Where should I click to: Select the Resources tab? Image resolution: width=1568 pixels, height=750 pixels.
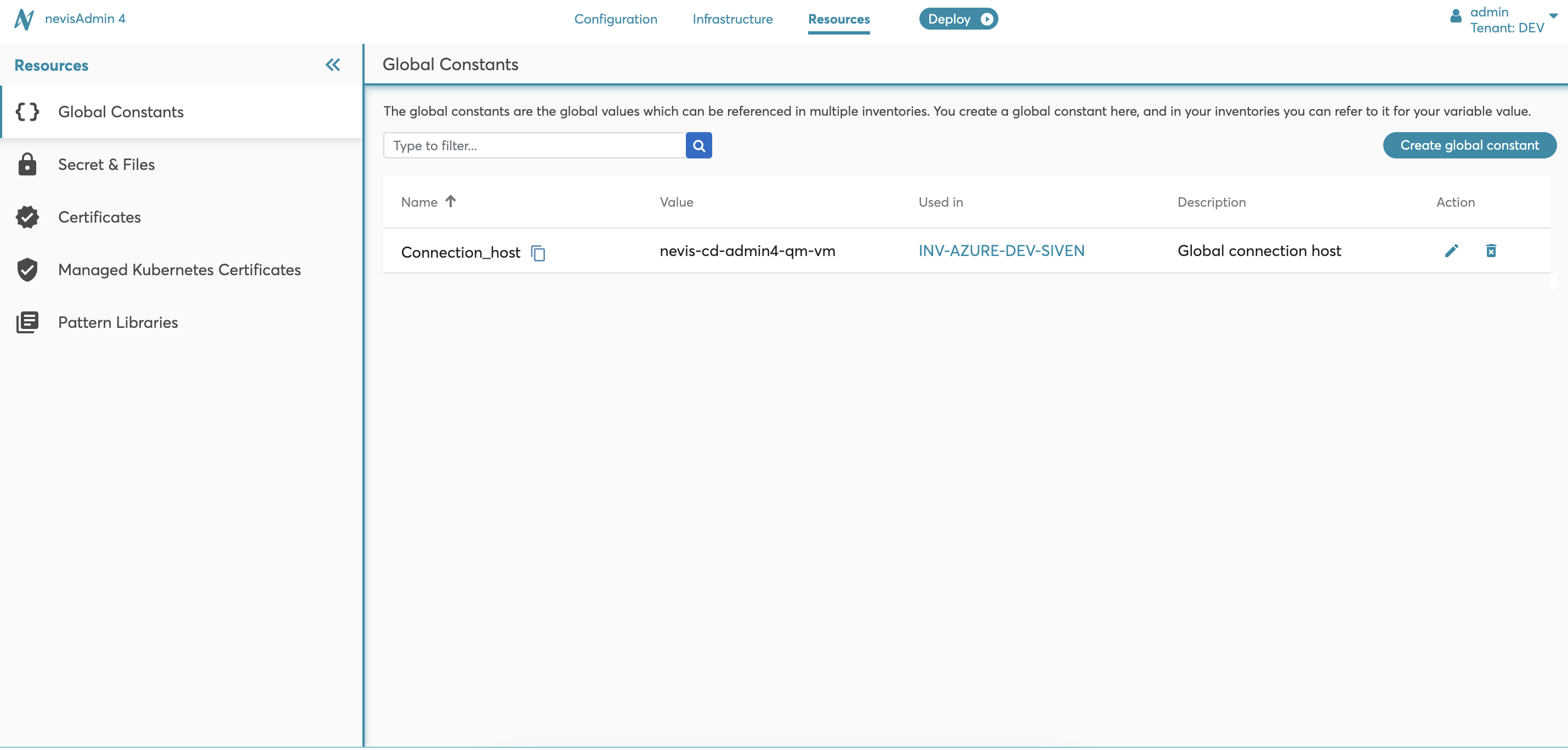tap(839, 19)
